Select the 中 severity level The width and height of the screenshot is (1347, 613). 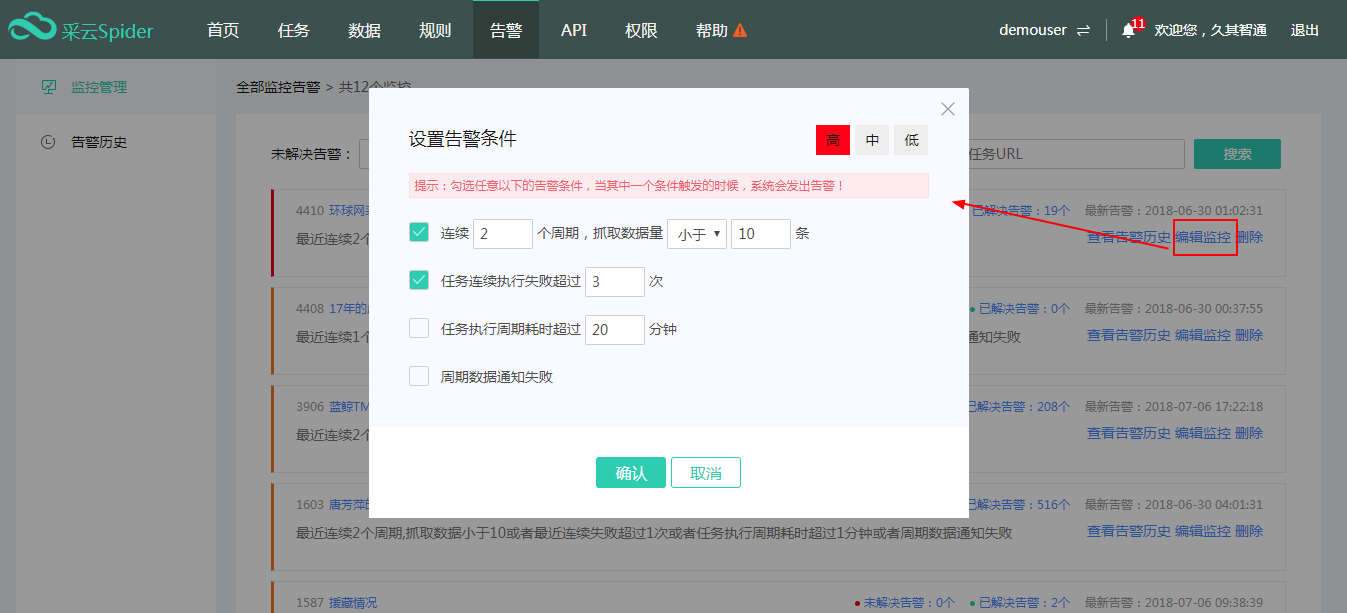[x=872, y=140]
